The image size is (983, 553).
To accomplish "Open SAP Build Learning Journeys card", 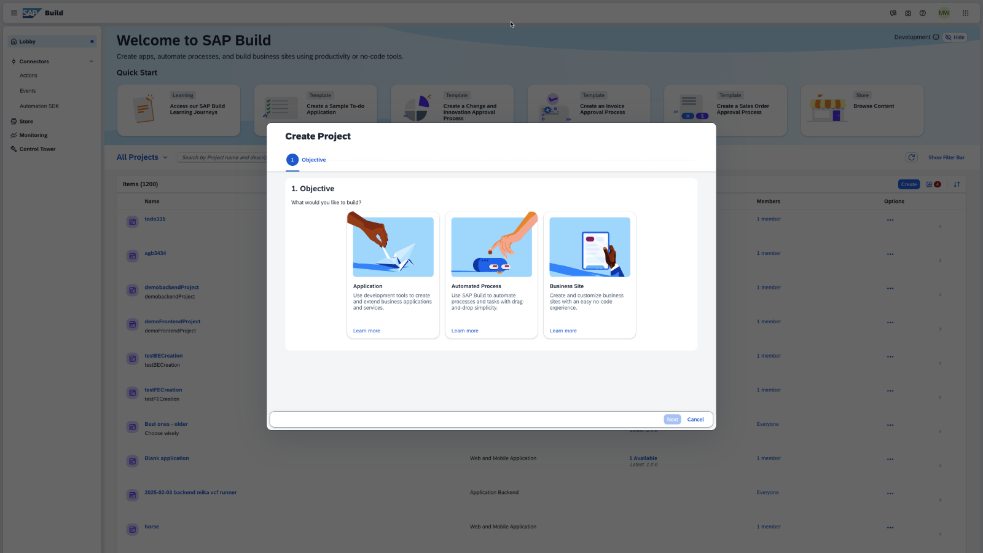I will [179, 110].
